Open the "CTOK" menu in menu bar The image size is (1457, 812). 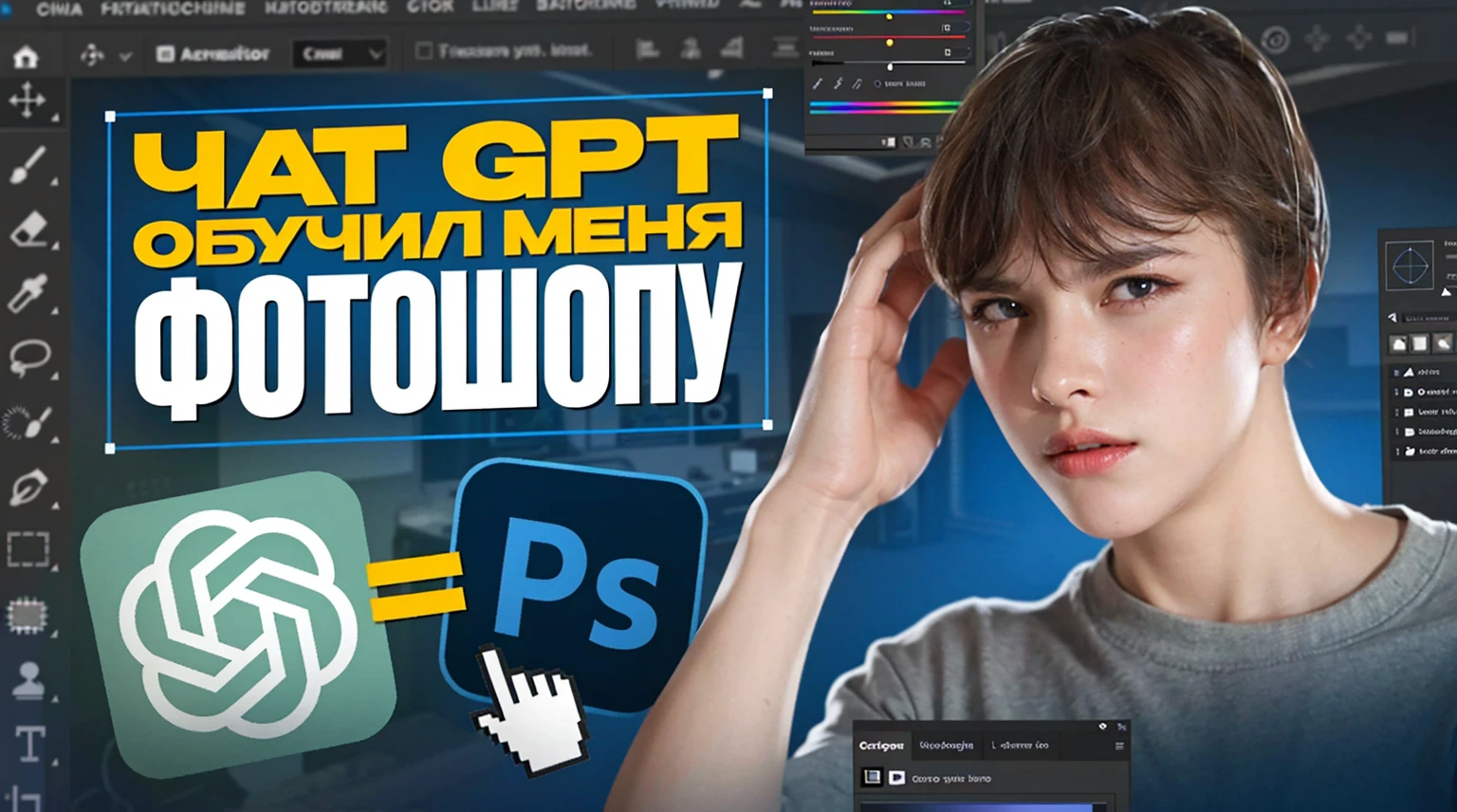[x=430, y=7]
